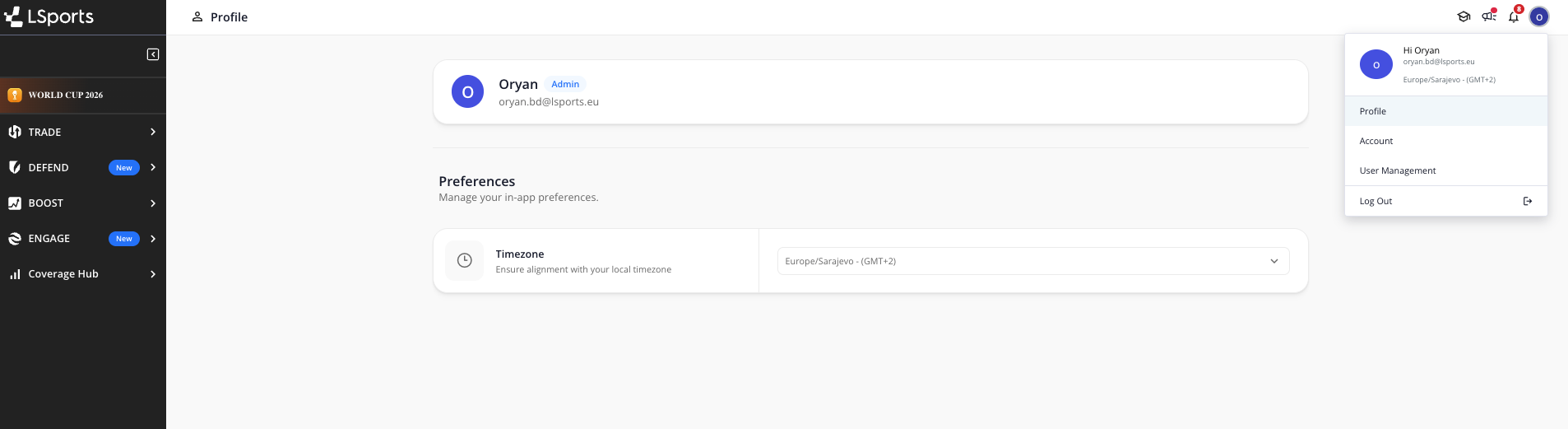Click the DEFEND shield icon

(x=15, y=167)
